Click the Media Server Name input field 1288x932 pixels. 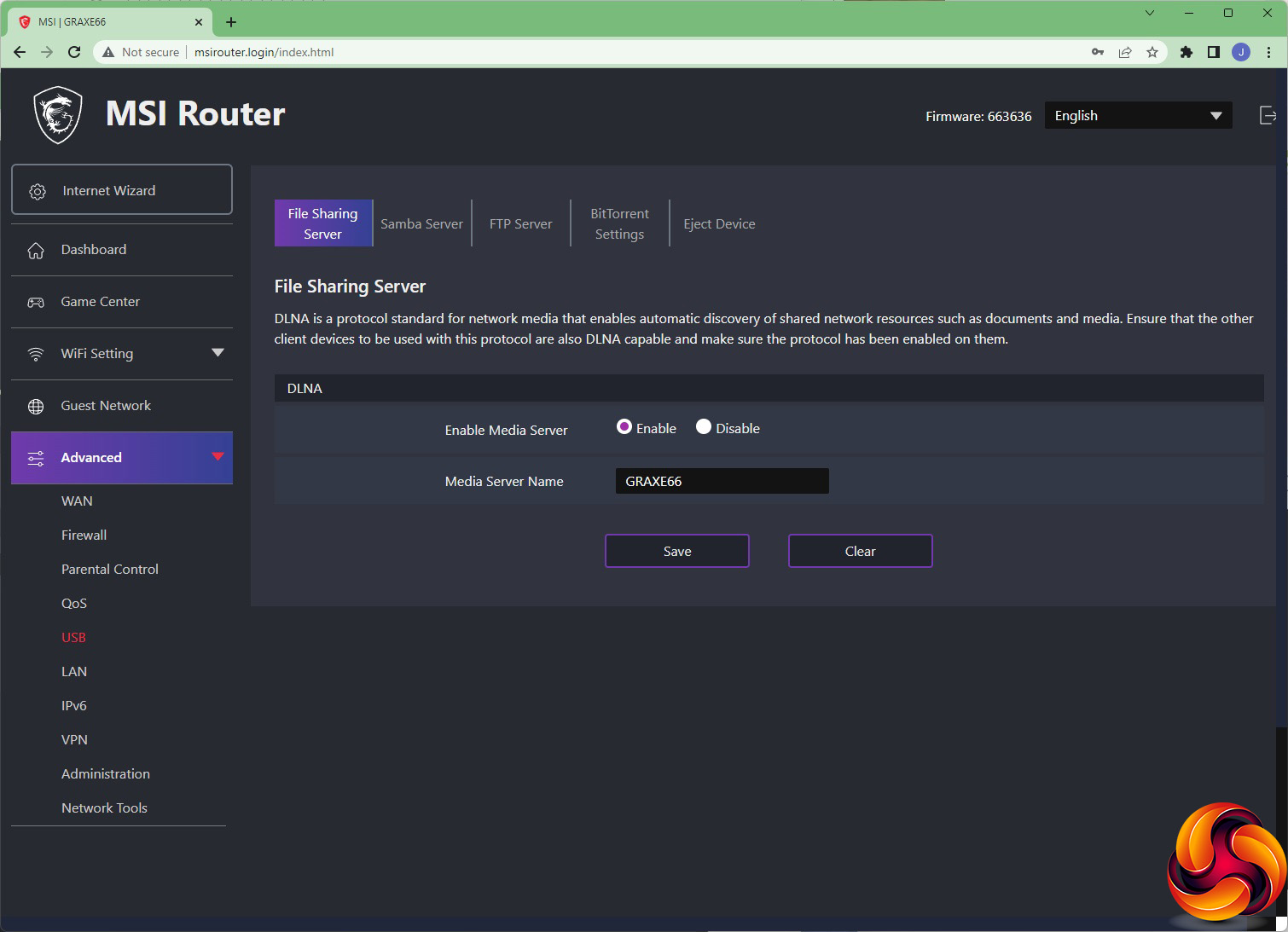(722, 481)
